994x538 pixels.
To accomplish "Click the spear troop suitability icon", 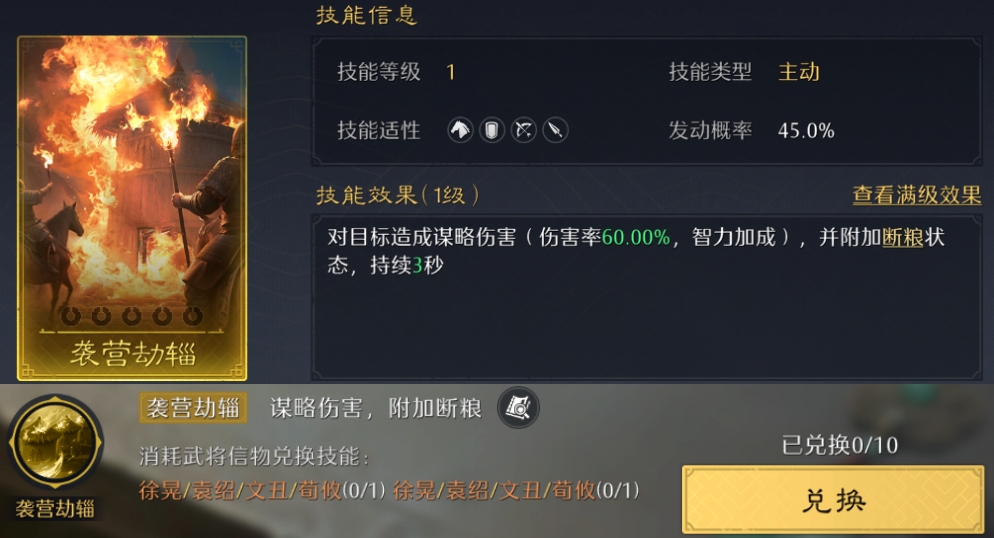I will (555, 130).
